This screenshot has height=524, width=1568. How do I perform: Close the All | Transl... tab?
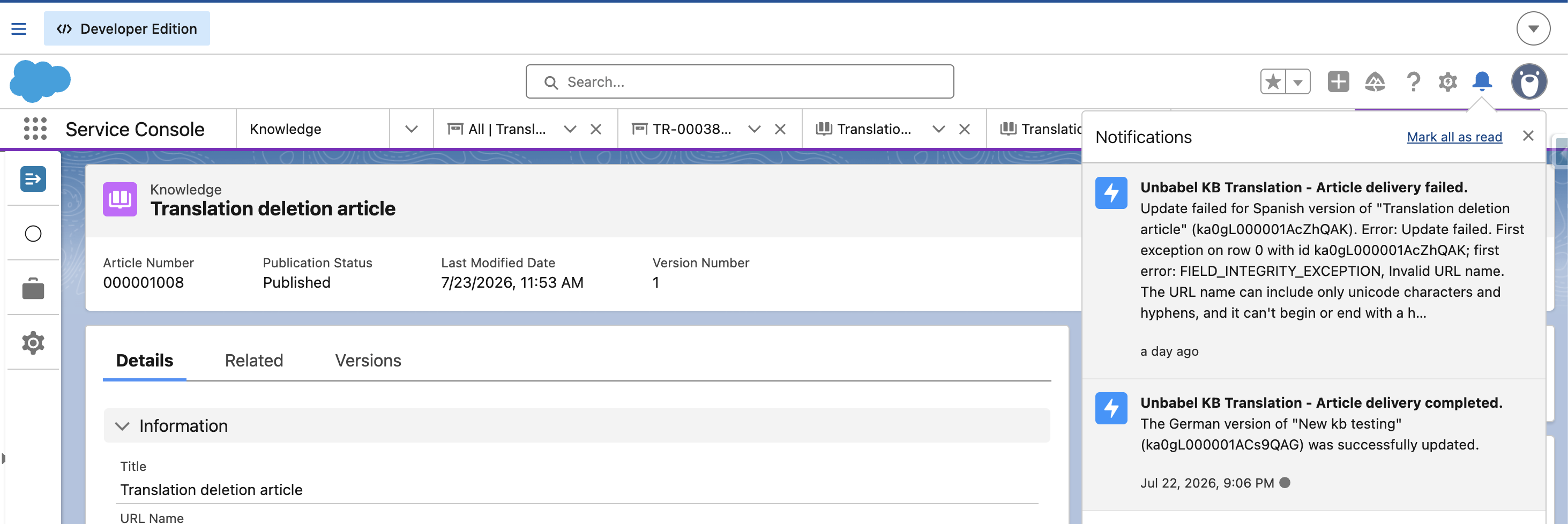point(596,129)
